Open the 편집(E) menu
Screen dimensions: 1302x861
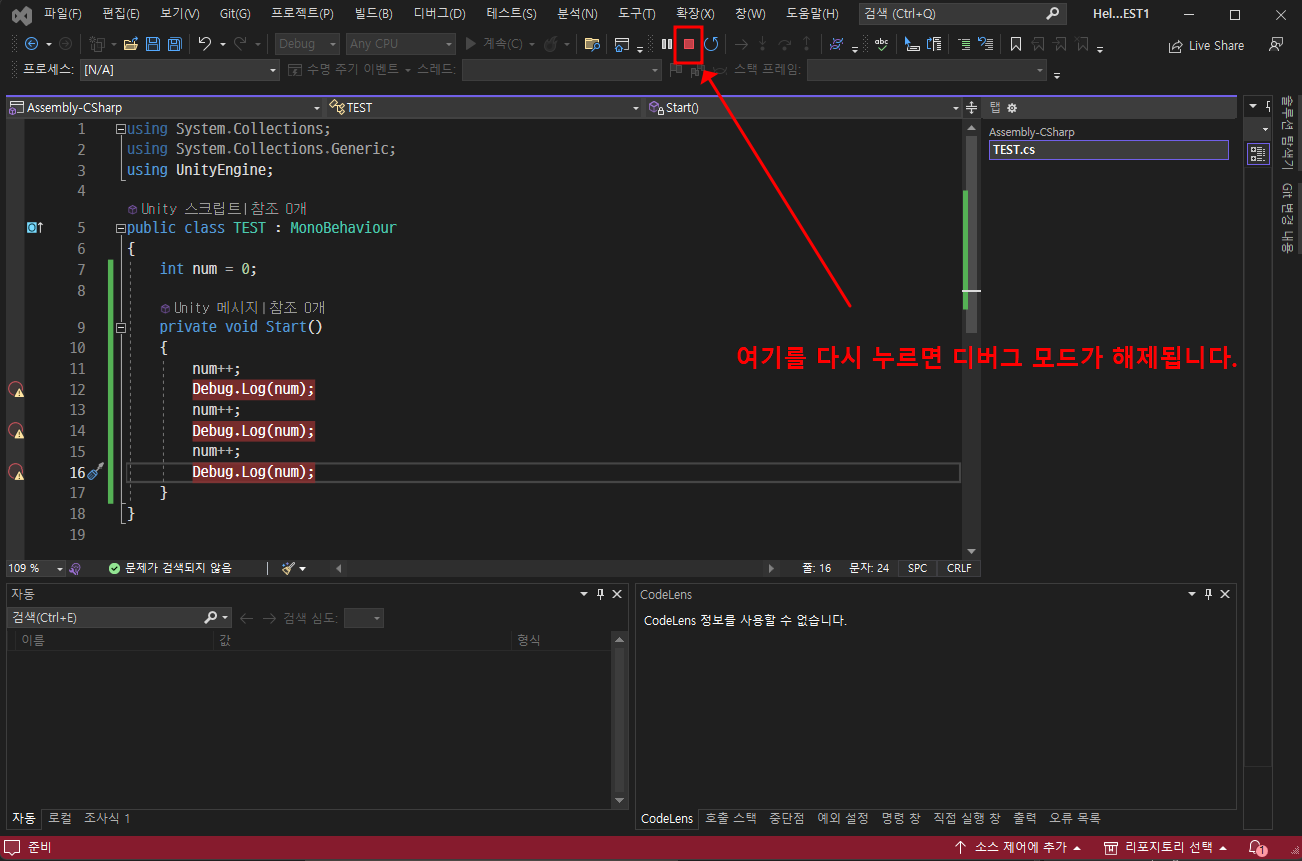[121, 14]
